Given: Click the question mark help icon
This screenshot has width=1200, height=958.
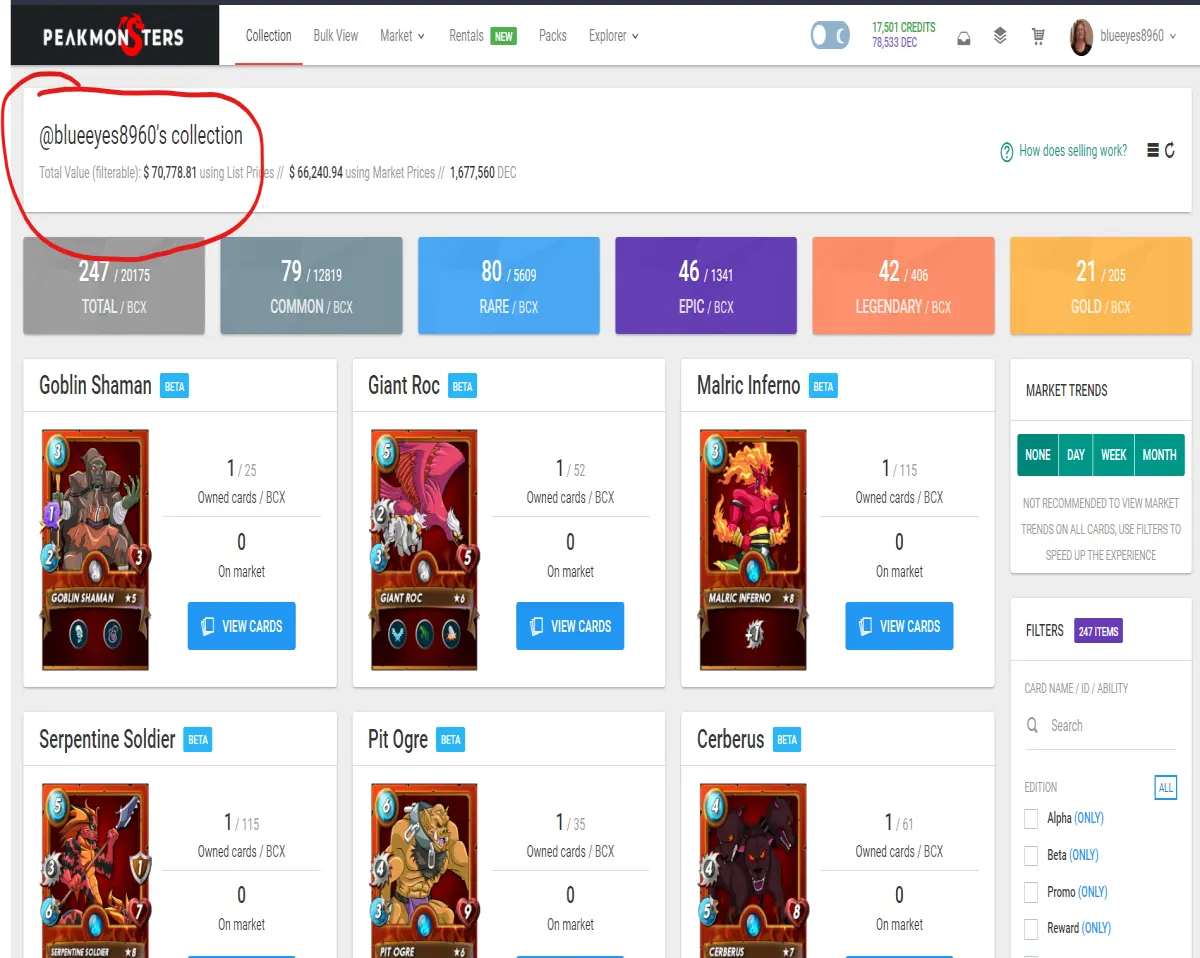Looking at the screenshot, I should click(x=1007, y=151).
